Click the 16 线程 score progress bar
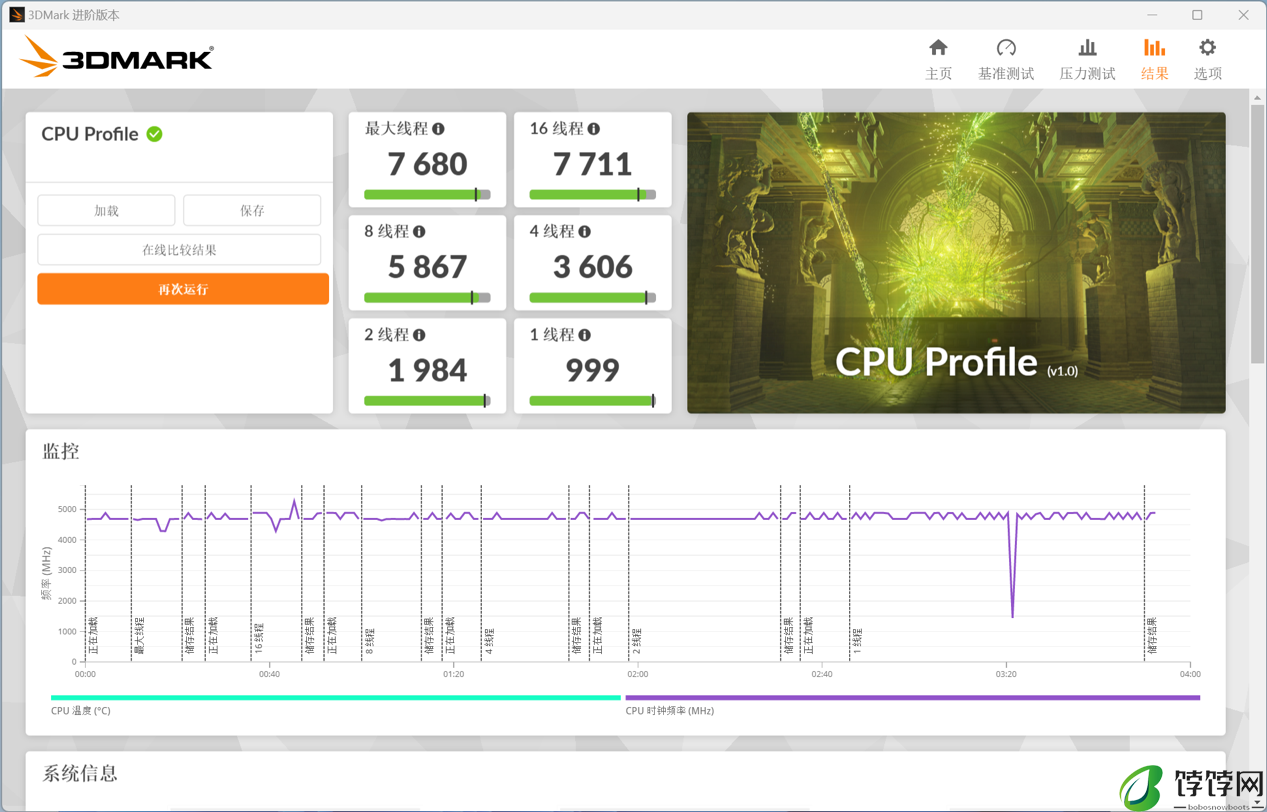Screen dimensions: 1267x812 [592, 195]
